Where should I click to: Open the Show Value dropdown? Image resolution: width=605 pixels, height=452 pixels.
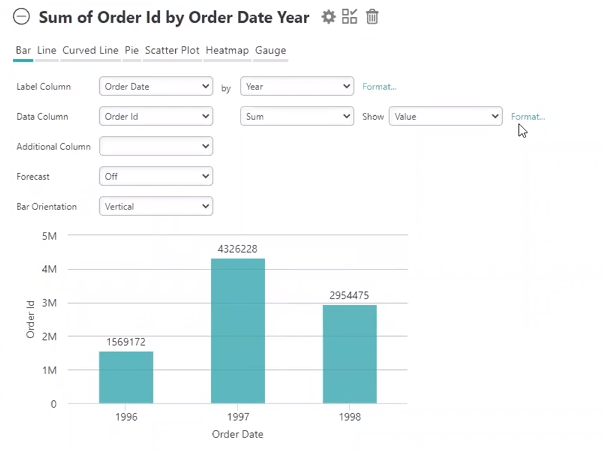(446, 117)
